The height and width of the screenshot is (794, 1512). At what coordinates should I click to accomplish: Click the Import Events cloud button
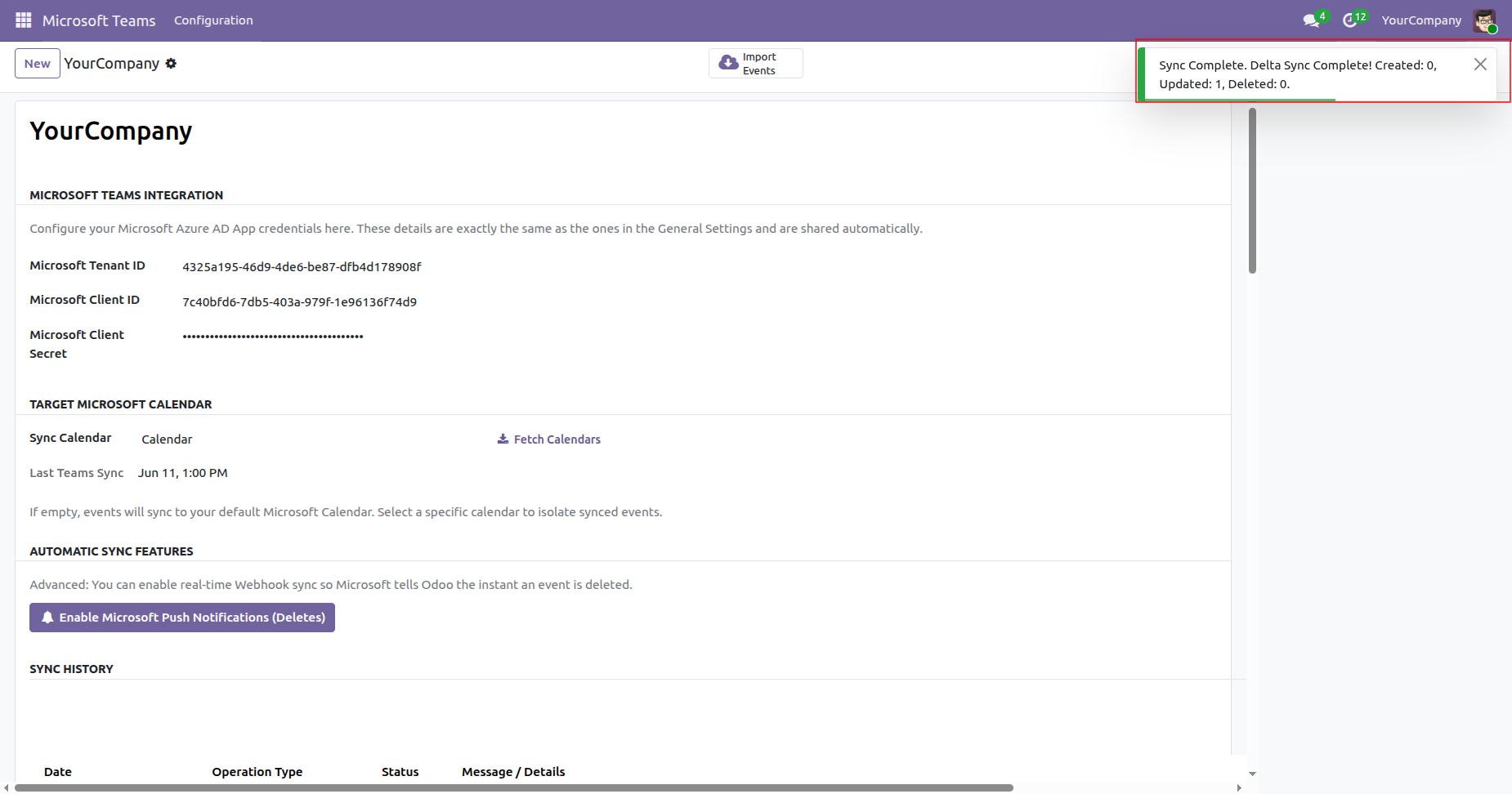755,64
